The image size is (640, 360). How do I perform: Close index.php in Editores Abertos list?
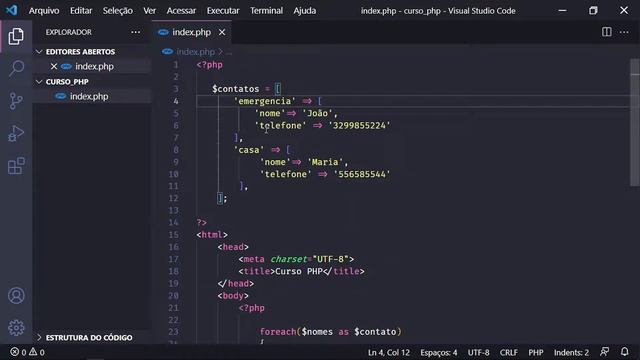point(54,66)
